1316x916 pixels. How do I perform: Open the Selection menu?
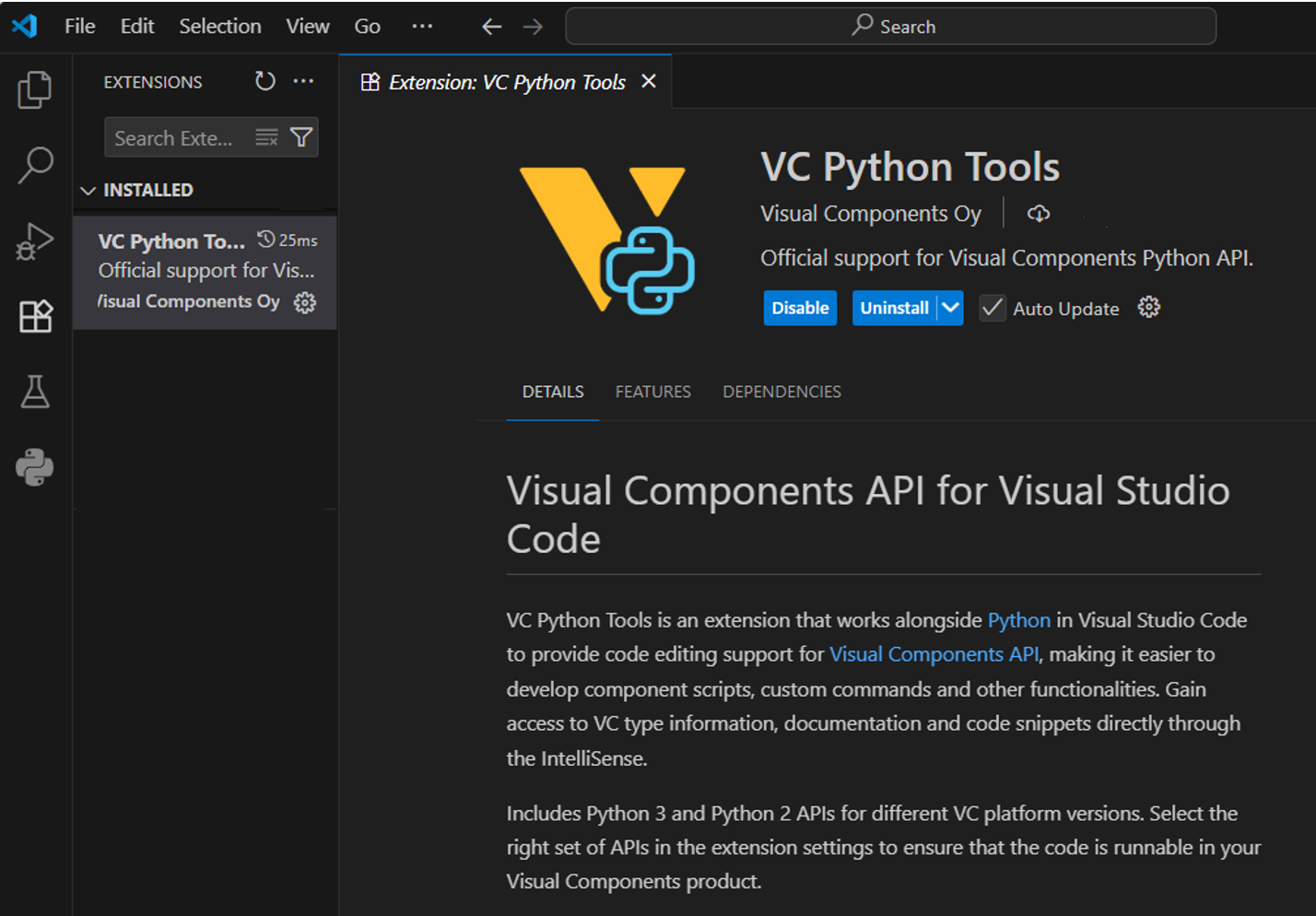(x=220, y=26)
